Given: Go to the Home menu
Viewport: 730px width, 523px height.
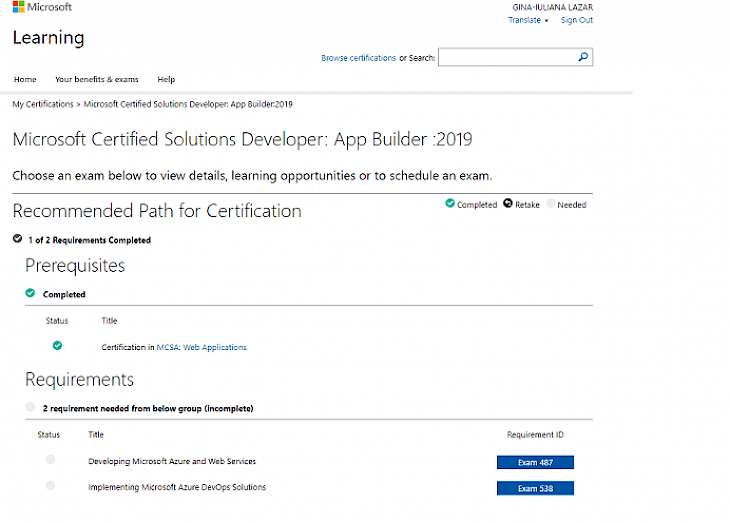Looking at the screenshot, I should 25,79.
